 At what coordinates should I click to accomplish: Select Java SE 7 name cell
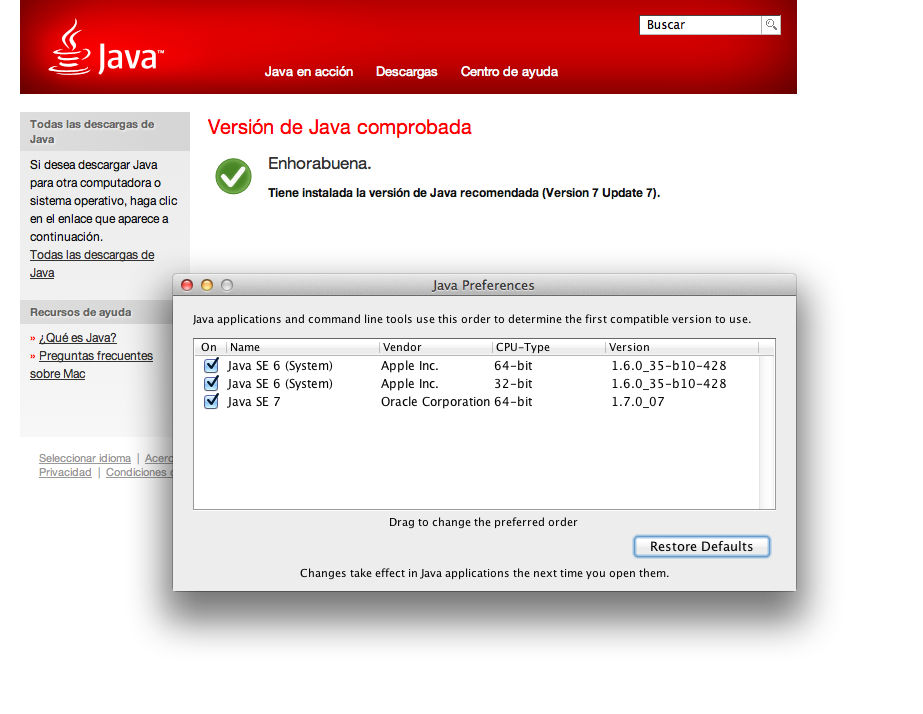click(x=254, y=401)
